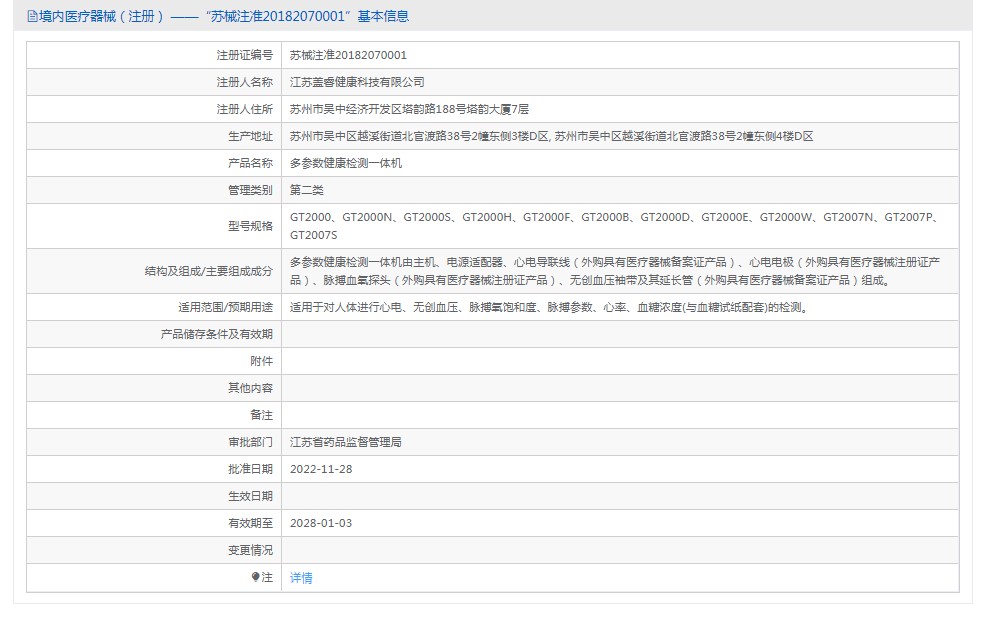
Task: Click the 生效日期 label
Action: 250,497
